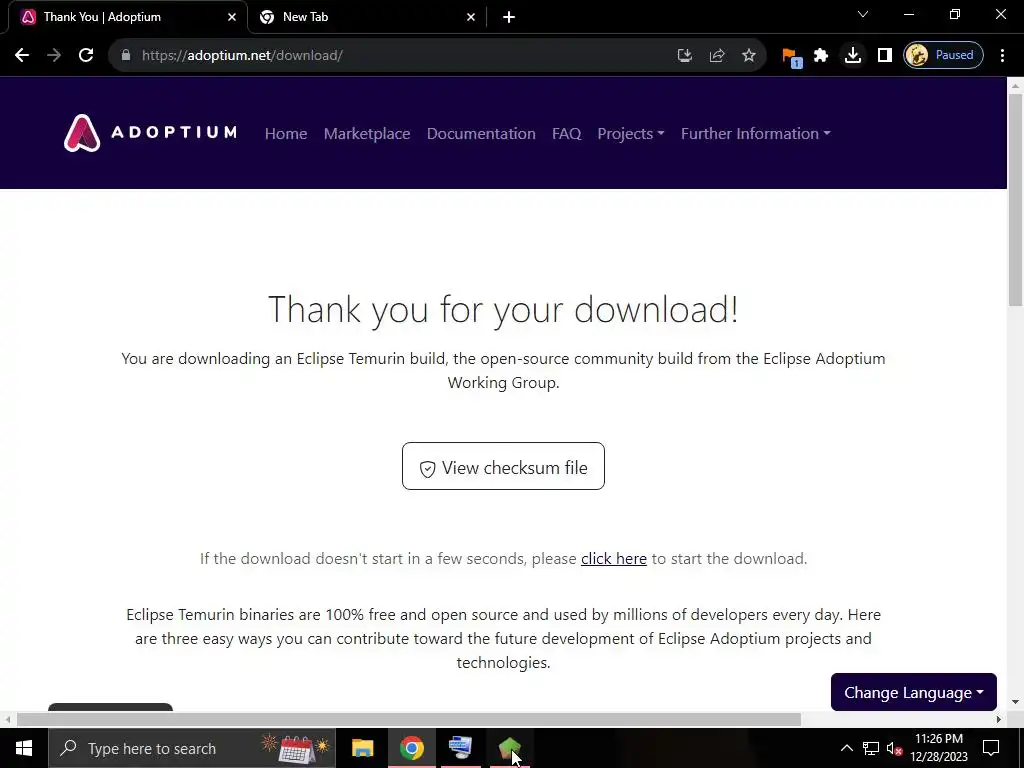Viewport: 1024px width, 768px height.
Task: Go back with the browser back arrow
Action: pos(22,56)
